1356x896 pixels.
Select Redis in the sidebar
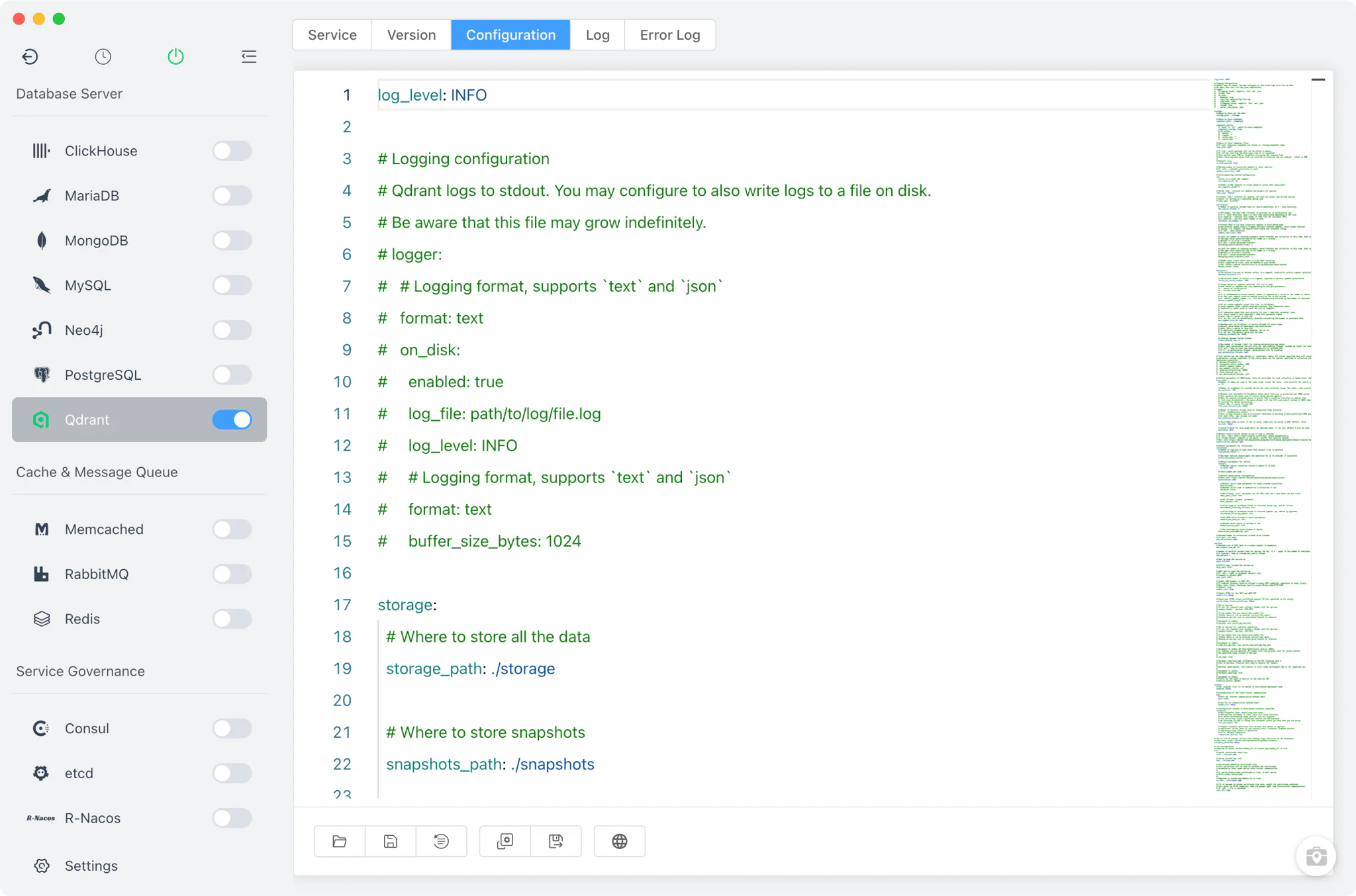[139, 619]
